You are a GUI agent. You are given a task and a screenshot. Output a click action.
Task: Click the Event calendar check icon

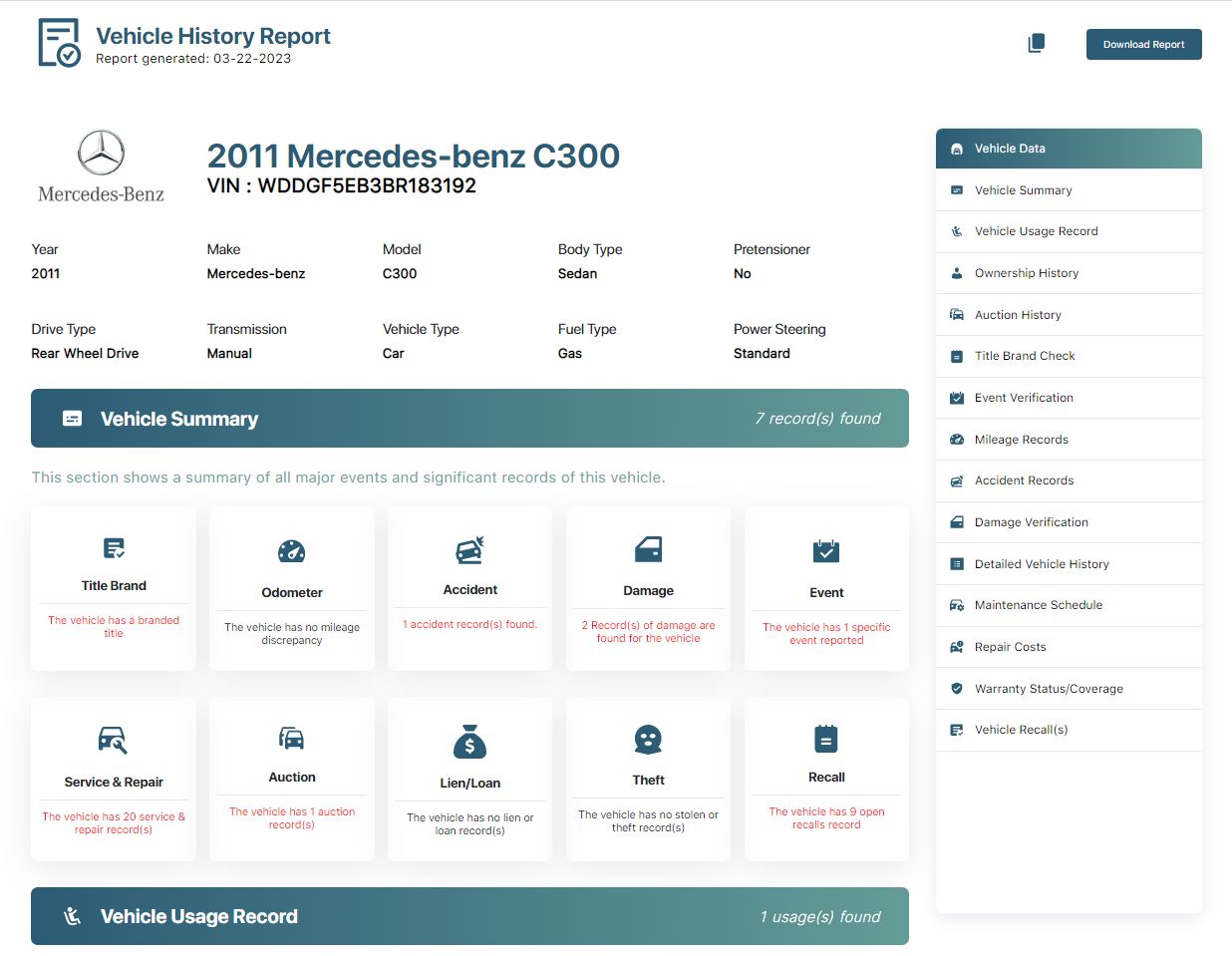[x=826, y=551]
